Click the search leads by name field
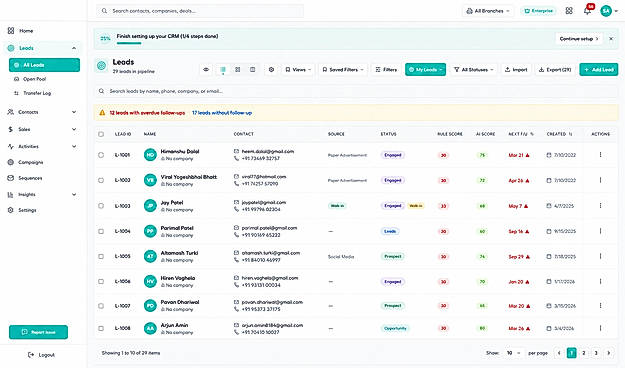625x368 pixels. (x=356, y=91)
